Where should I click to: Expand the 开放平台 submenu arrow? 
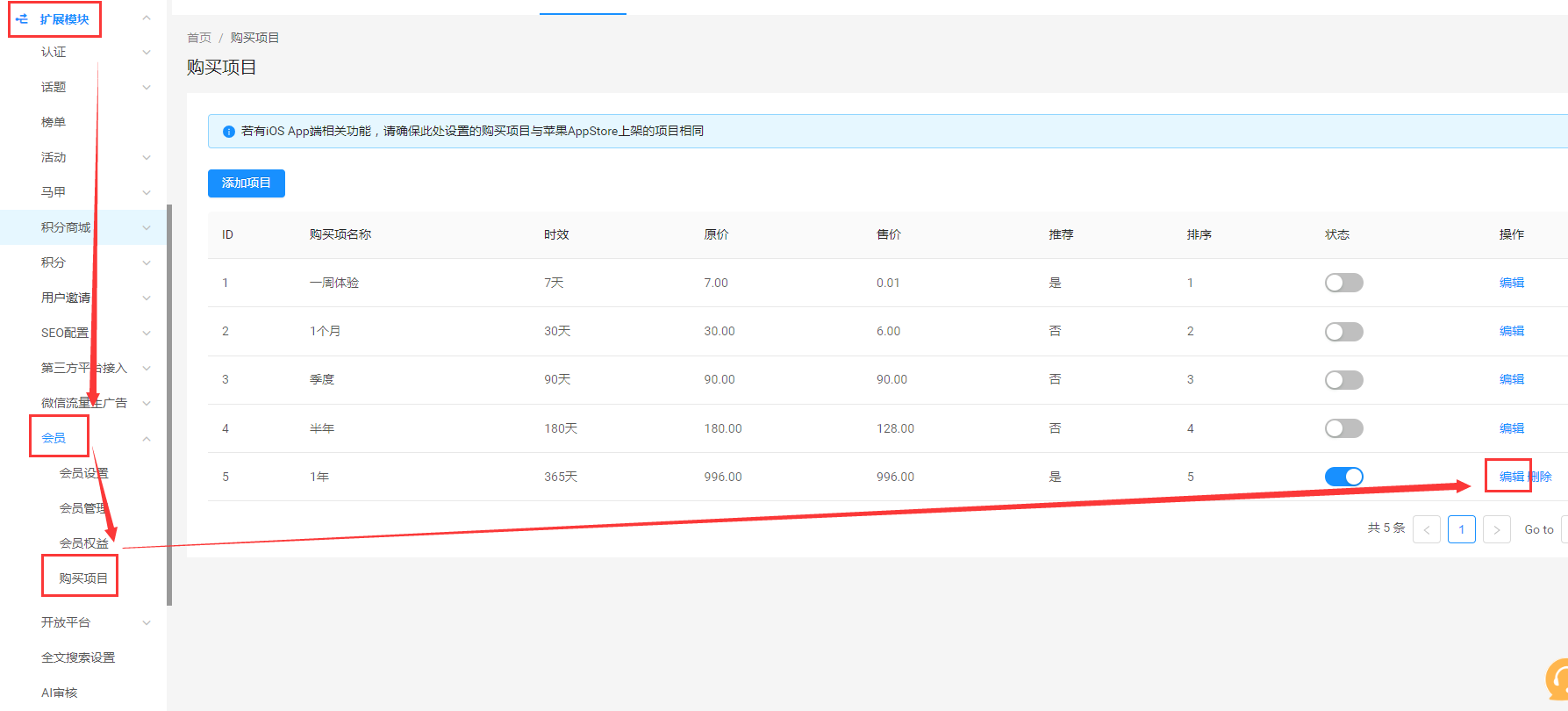coord(147,623)
